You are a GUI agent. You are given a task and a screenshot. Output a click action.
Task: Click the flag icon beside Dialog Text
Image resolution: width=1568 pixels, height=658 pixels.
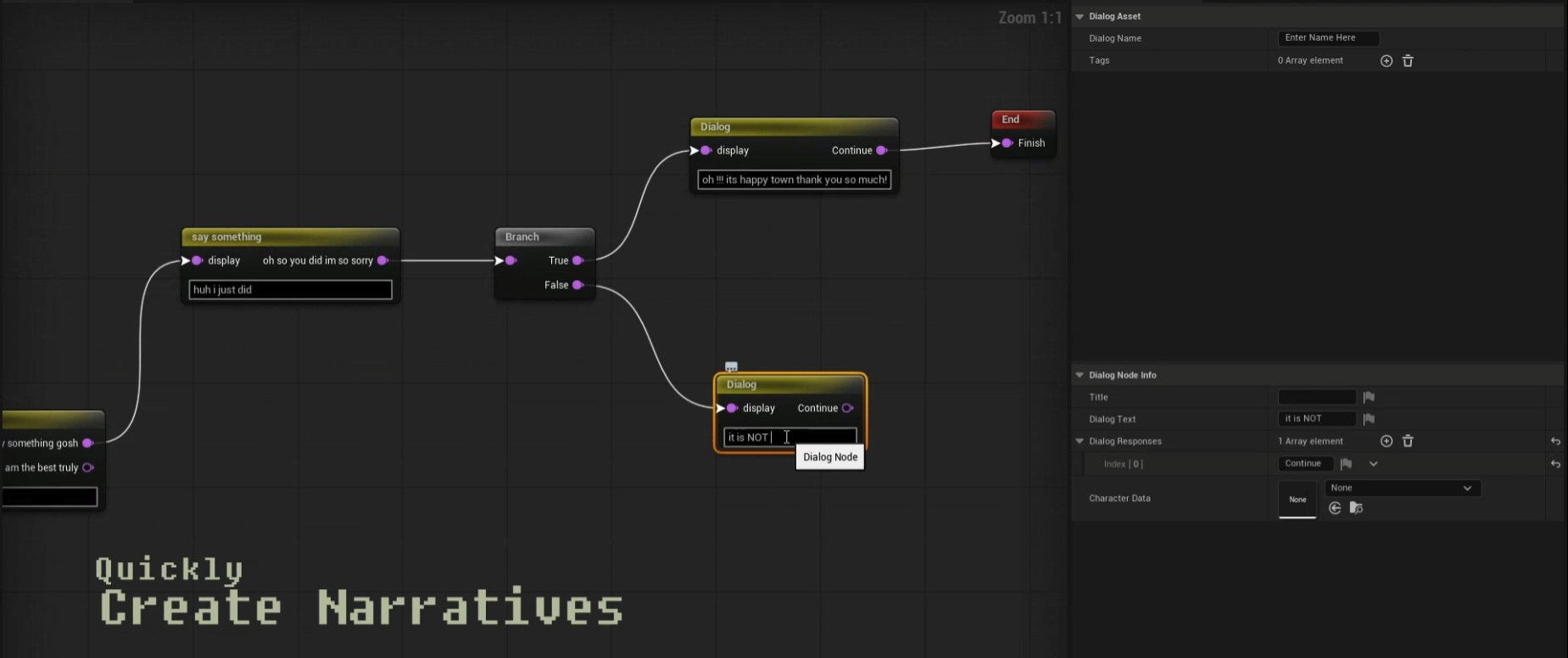1369,419
